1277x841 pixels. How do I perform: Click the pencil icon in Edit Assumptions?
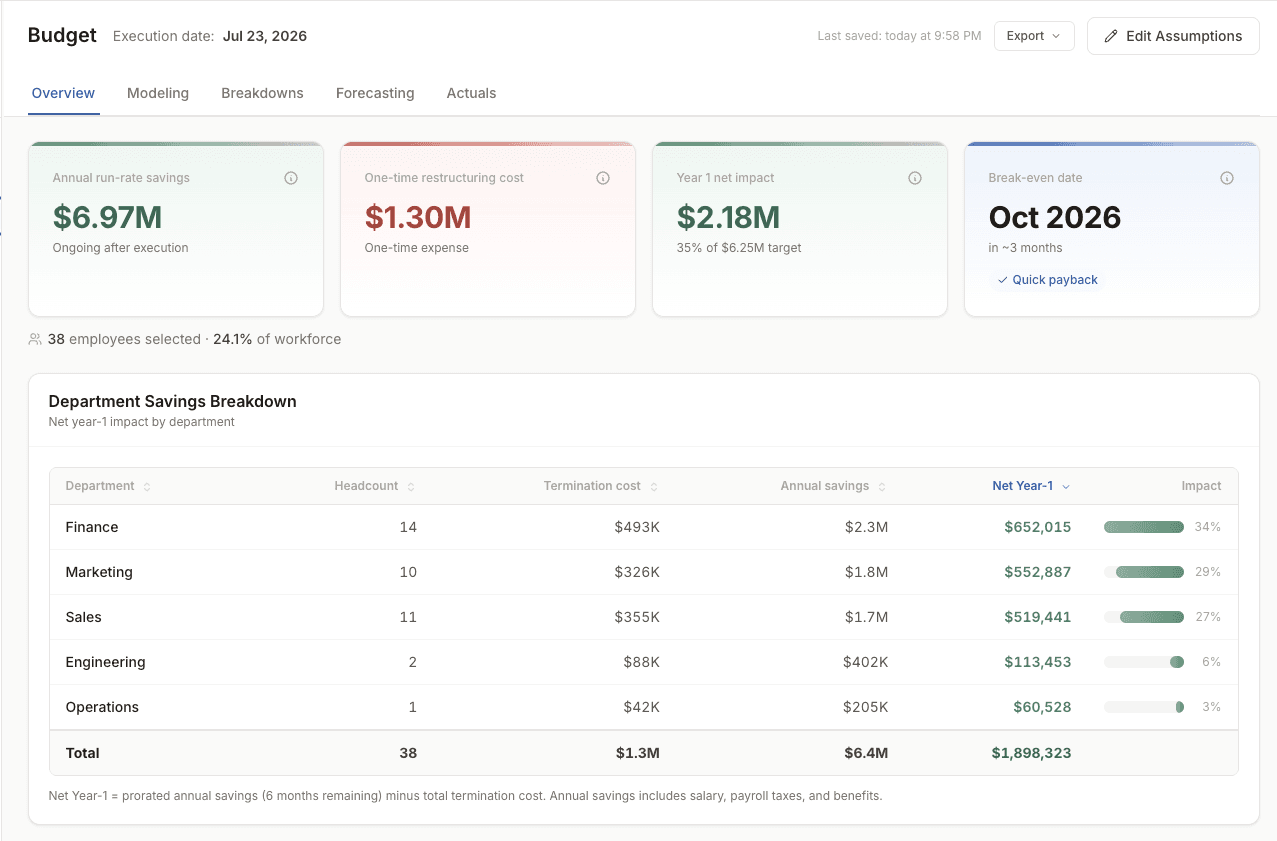pos(1111,36)
